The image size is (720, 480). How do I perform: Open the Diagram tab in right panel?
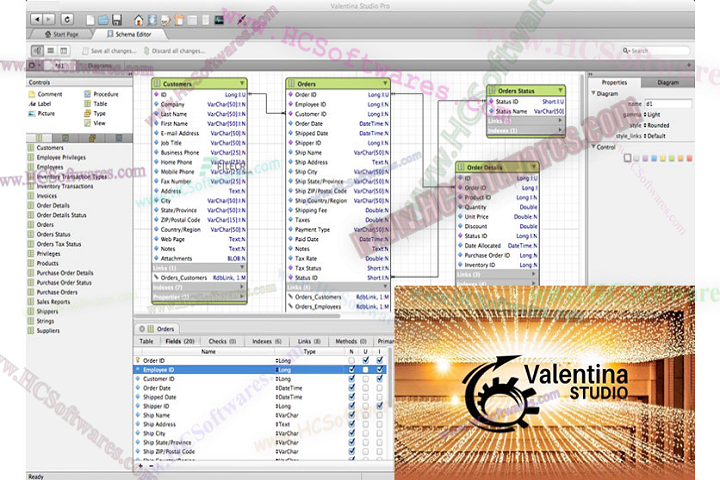pos(668,83)
